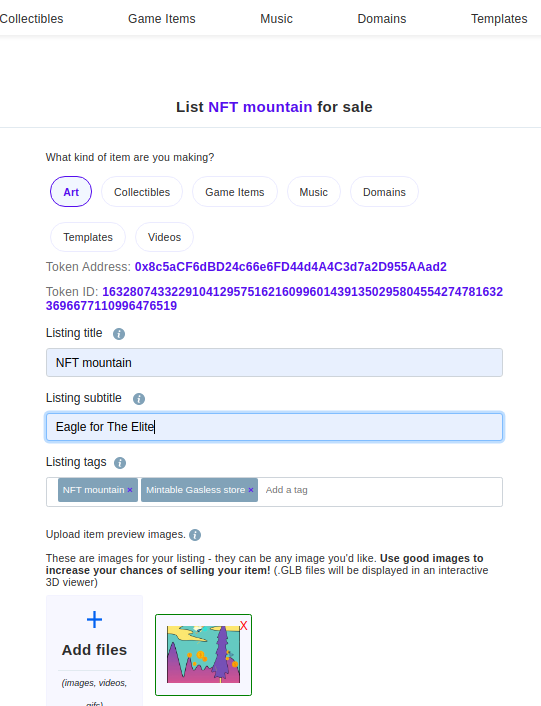Focus the Listing title input field

coord(274,362)
